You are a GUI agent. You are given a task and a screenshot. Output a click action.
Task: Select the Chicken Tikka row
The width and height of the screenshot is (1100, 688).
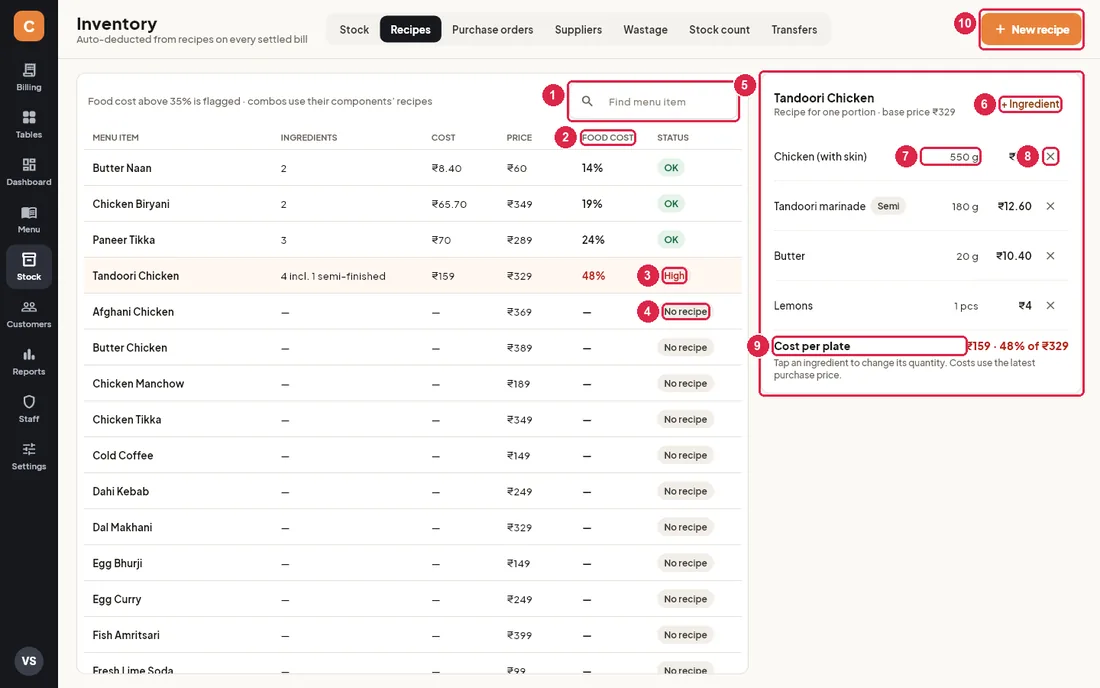(412, 419)
